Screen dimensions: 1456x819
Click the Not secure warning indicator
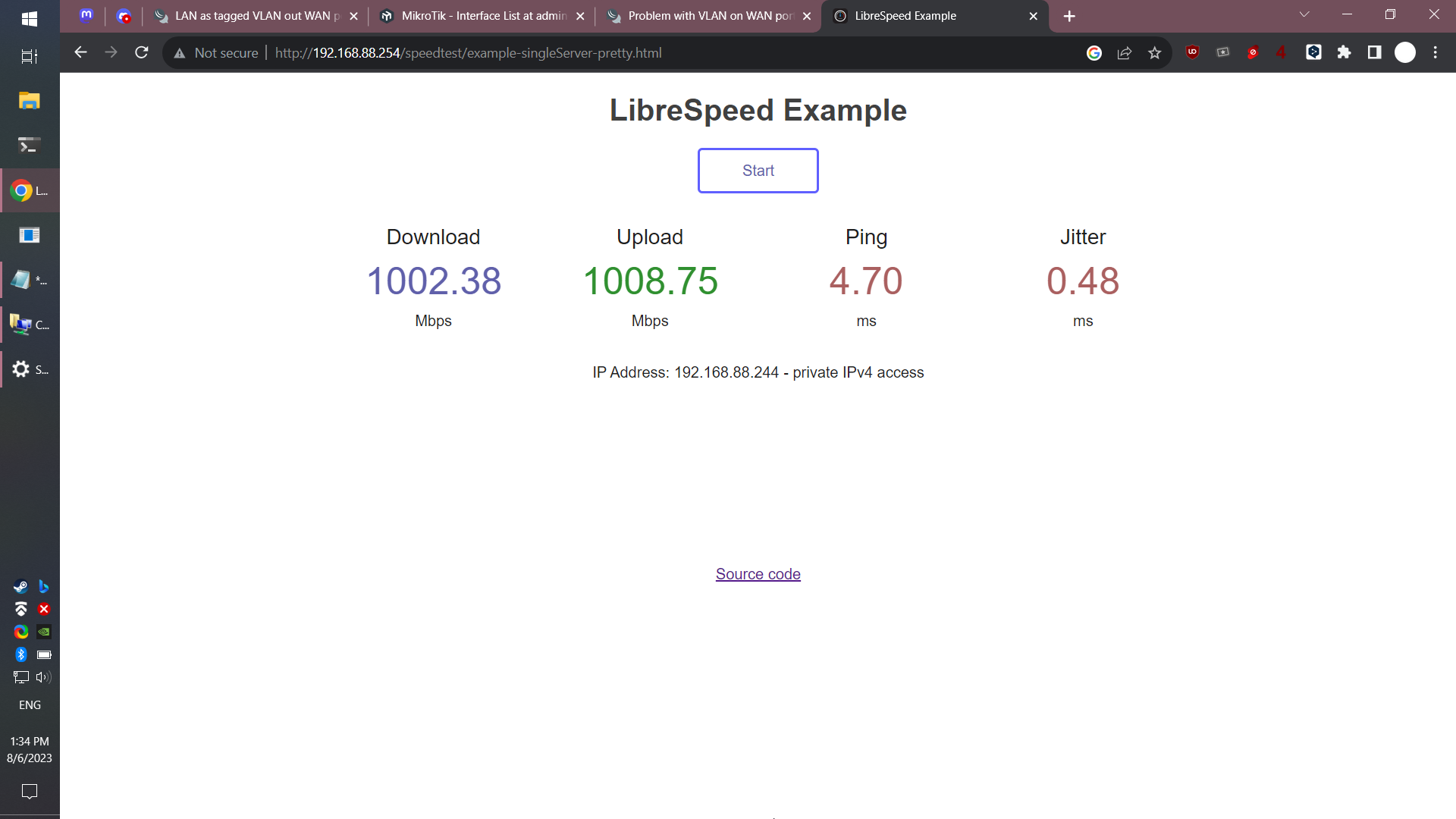pos(216,53)
